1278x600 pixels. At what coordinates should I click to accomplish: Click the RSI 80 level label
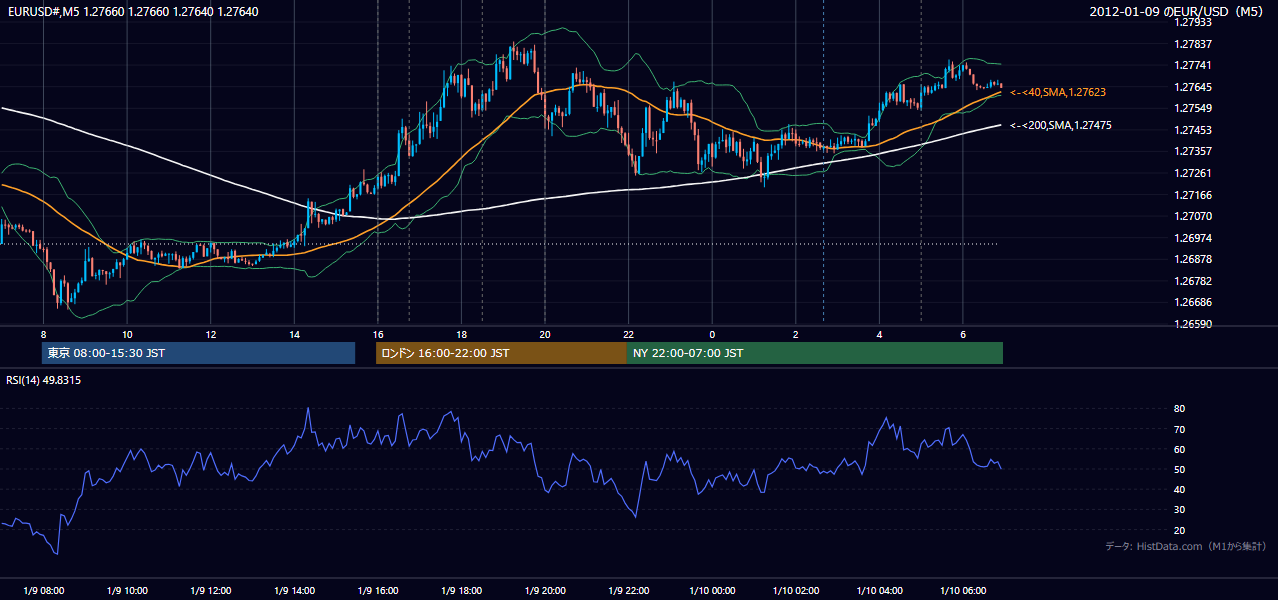pos(1180,409)
